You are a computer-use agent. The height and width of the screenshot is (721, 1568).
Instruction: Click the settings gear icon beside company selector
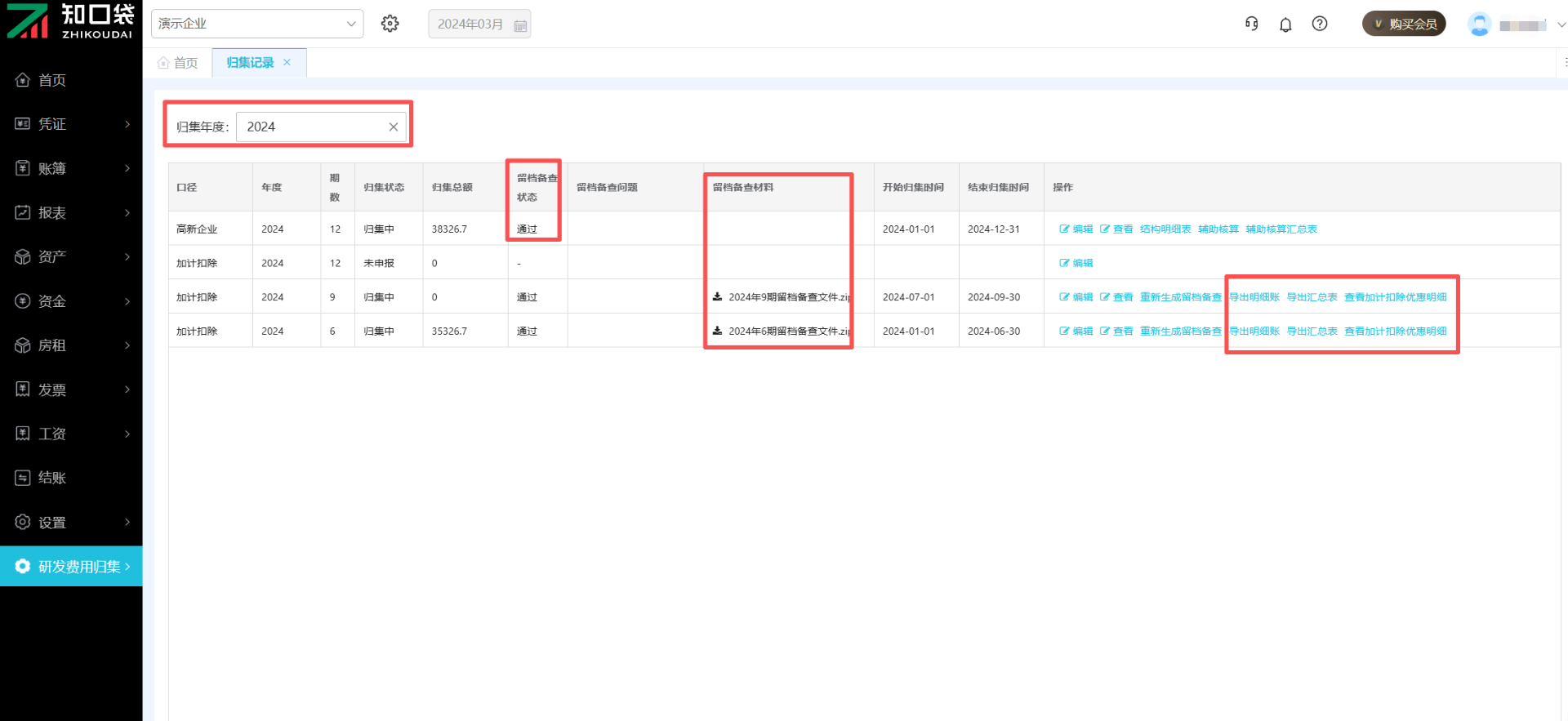(x=390, y=24)
